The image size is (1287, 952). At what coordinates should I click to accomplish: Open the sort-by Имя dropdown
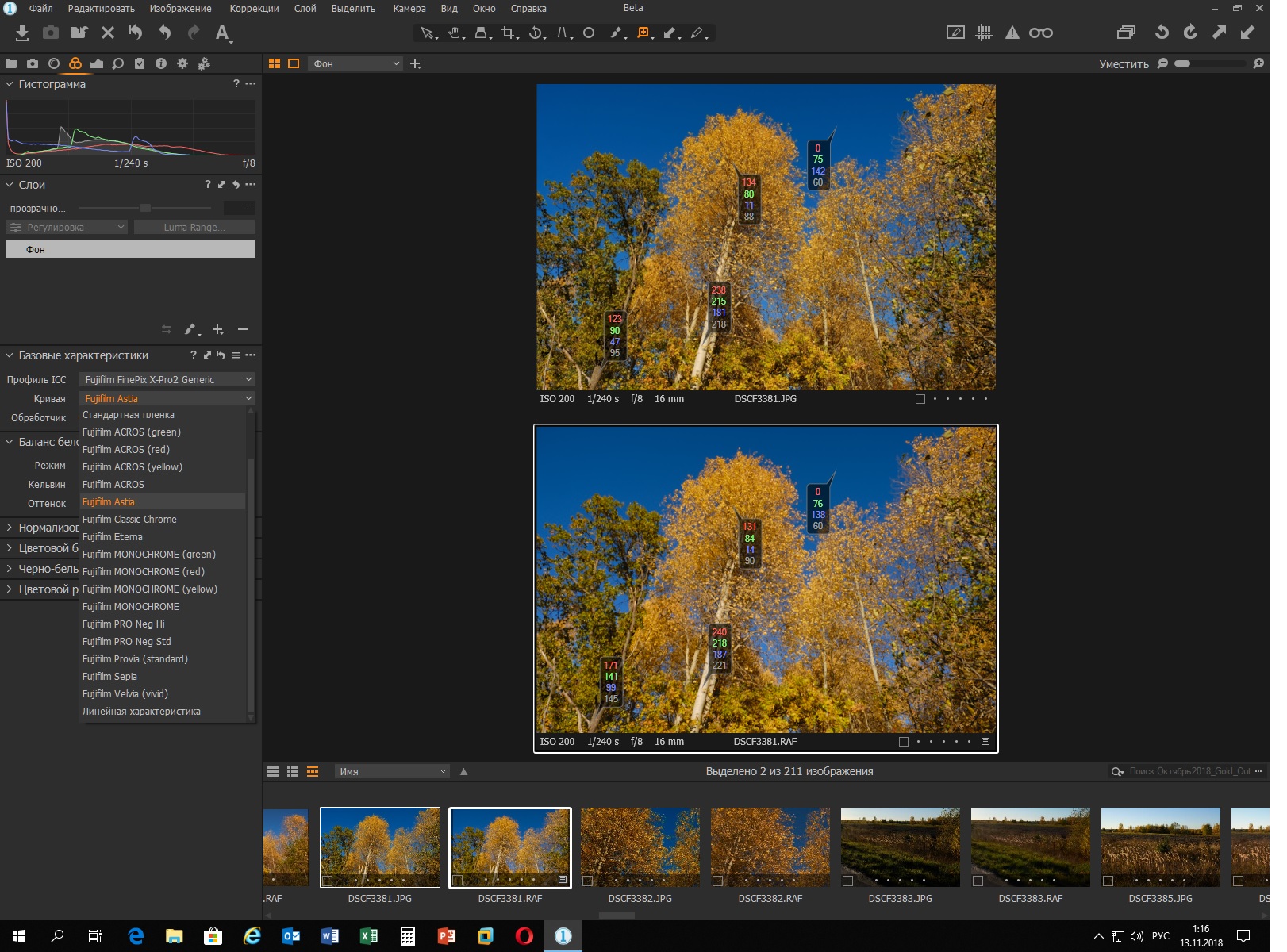click(392, 771)
